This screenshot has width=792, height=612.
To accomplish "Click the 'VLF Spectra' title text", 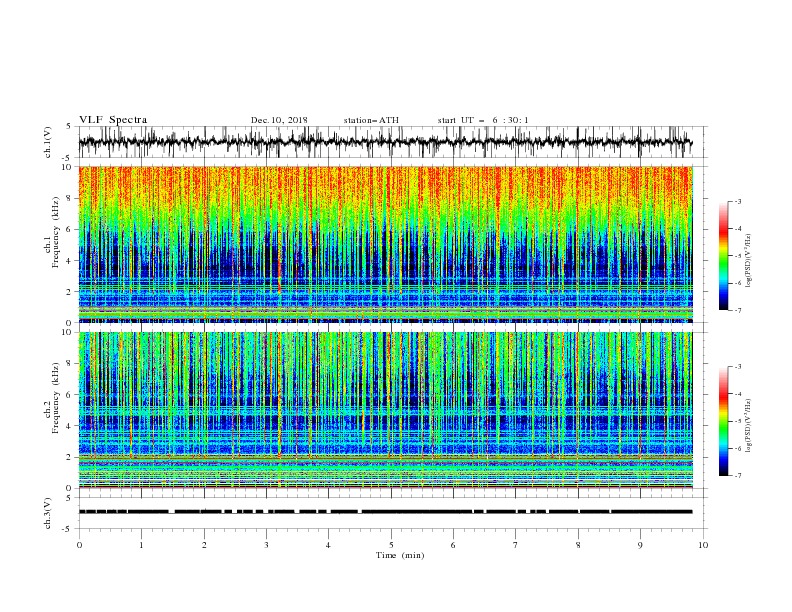I will pyautogui.click(x=113, y=120).
